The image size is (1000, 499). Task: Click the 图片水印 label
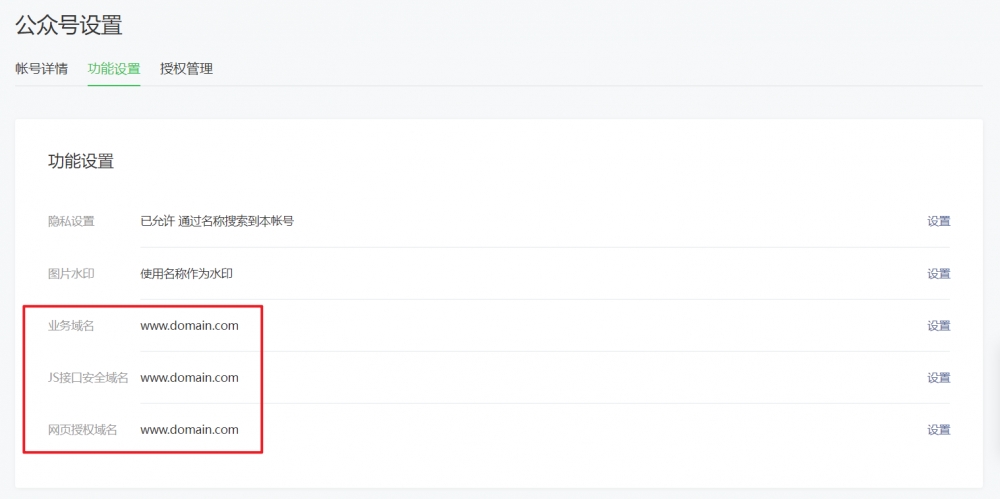click(71, 274)
